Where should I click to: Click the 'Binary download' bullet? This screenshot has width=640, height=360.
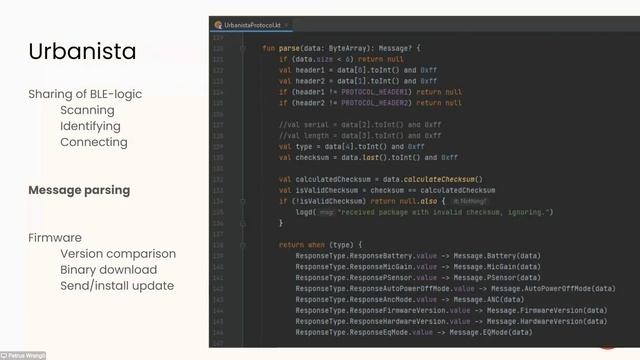coord(109,270)
